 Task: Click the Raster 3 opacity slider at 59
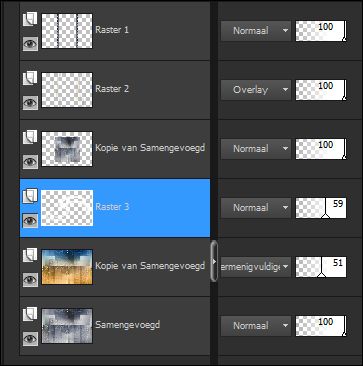[x=321, y=208]
